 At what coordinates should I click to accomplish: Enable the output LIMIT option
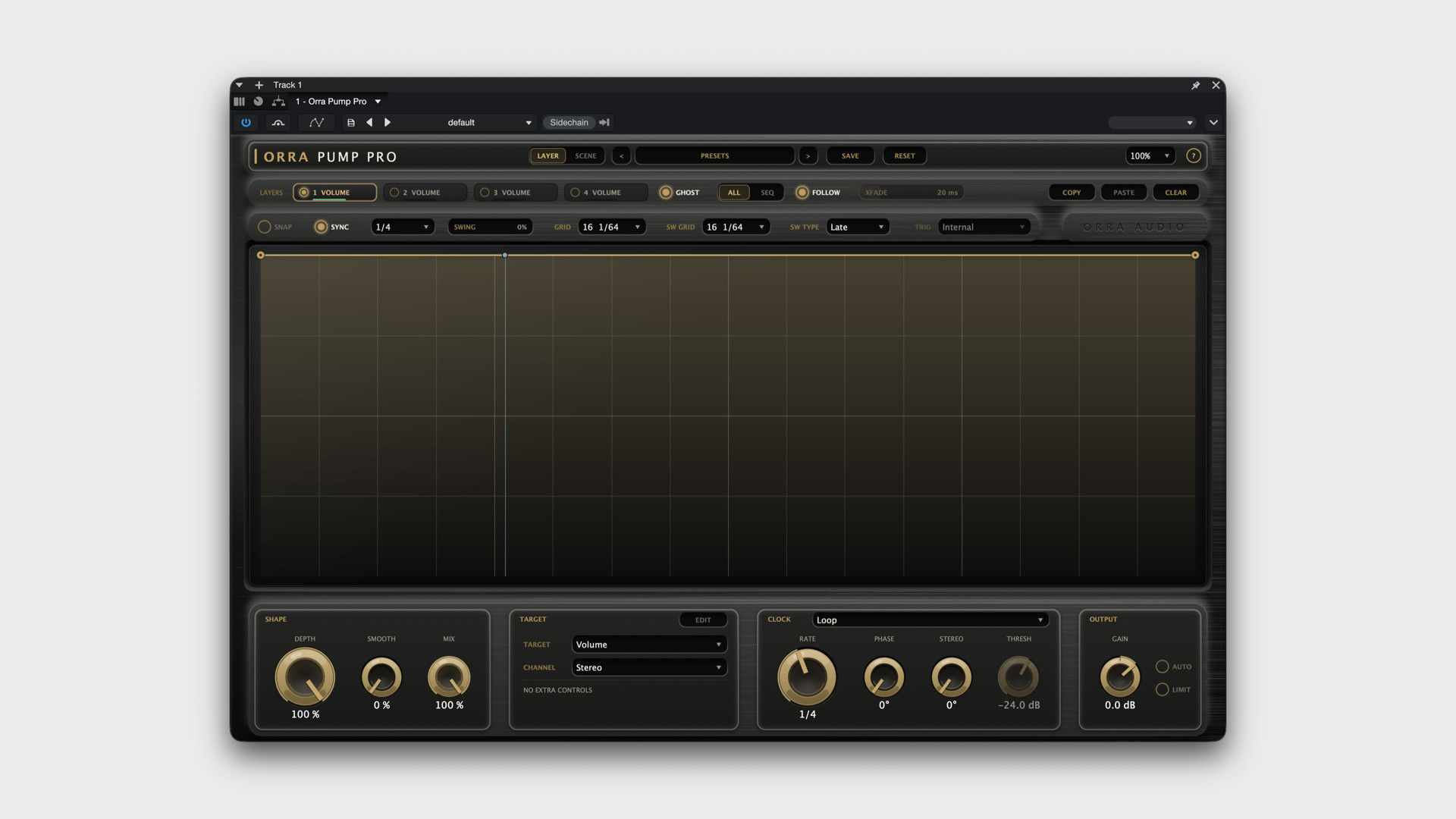[x=1162, y=689]
